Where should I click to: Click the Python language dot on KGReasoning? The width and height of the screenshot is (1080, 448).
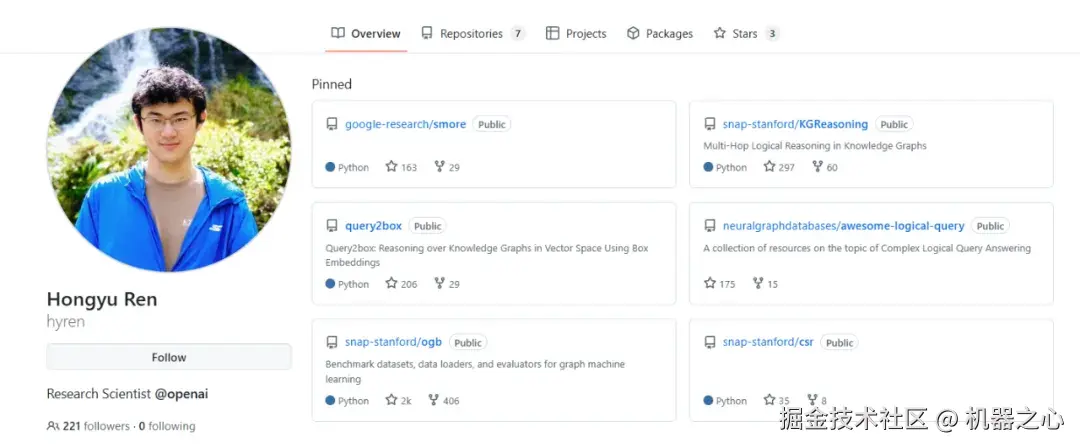click(x=708, y=167)
